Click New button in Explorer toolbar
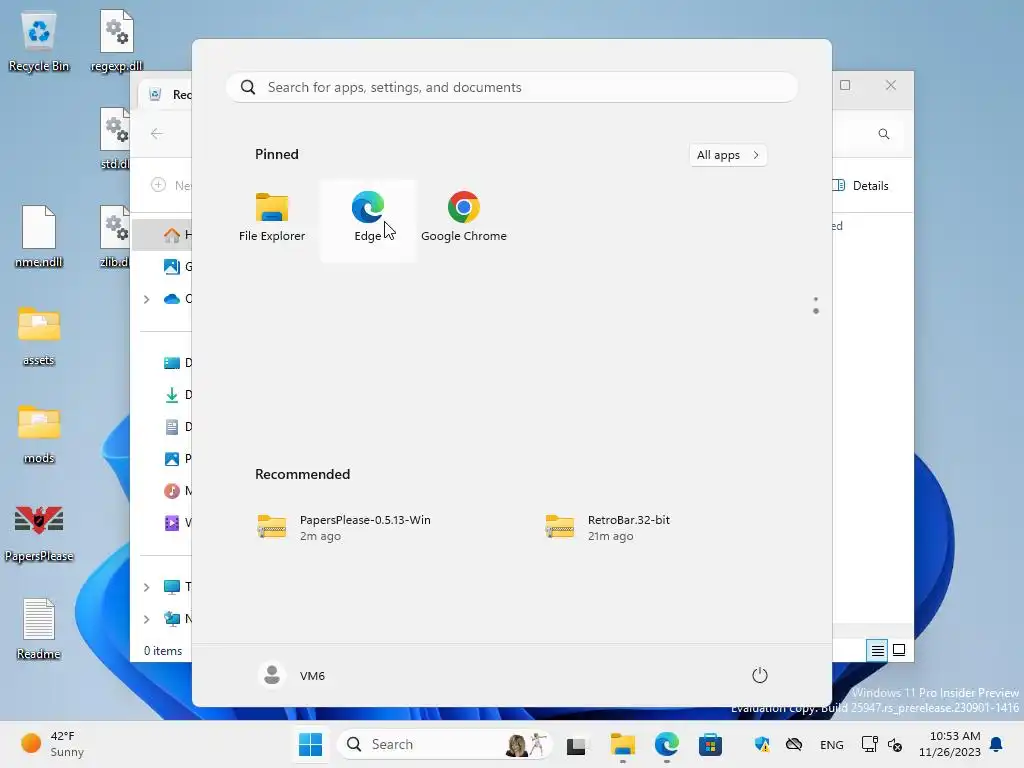Screen dimensions: 1024x768 point(170,185)
